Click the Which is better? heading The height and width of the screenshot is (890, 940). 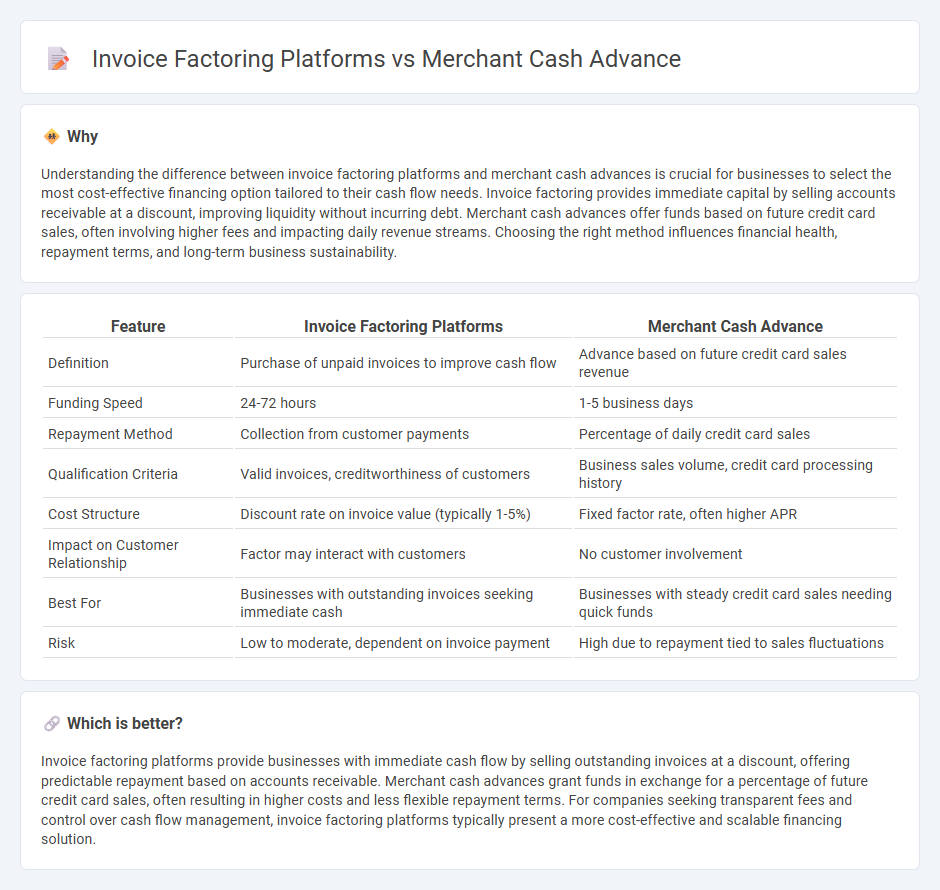point(125,723)
